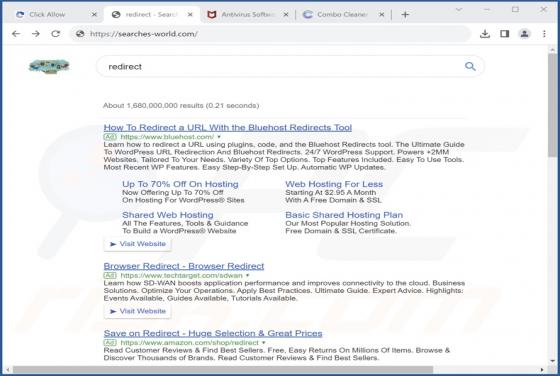Open Basic Shared Hosting Plan link
The image size is (560, 376).
pos(344,215)
